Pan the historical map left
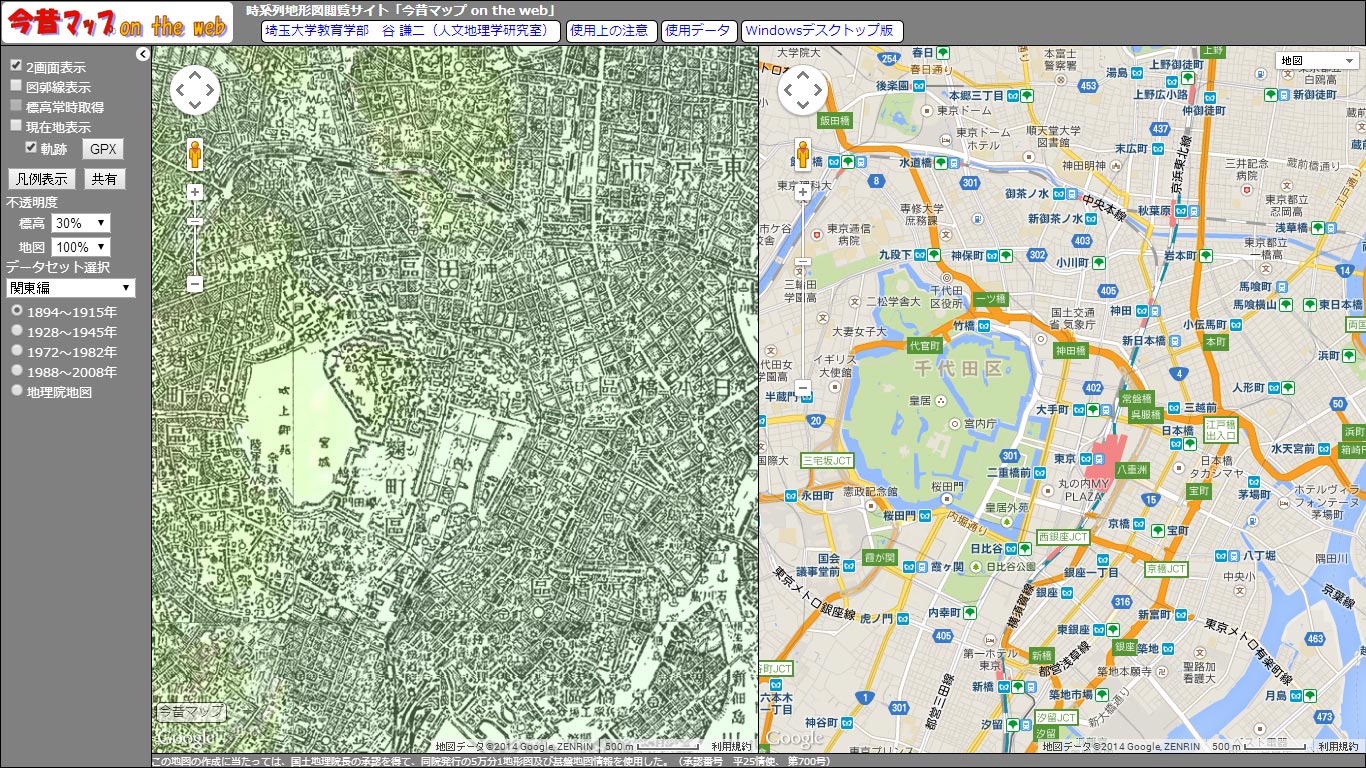This screenshot has width=1366, height=768. 178,91
